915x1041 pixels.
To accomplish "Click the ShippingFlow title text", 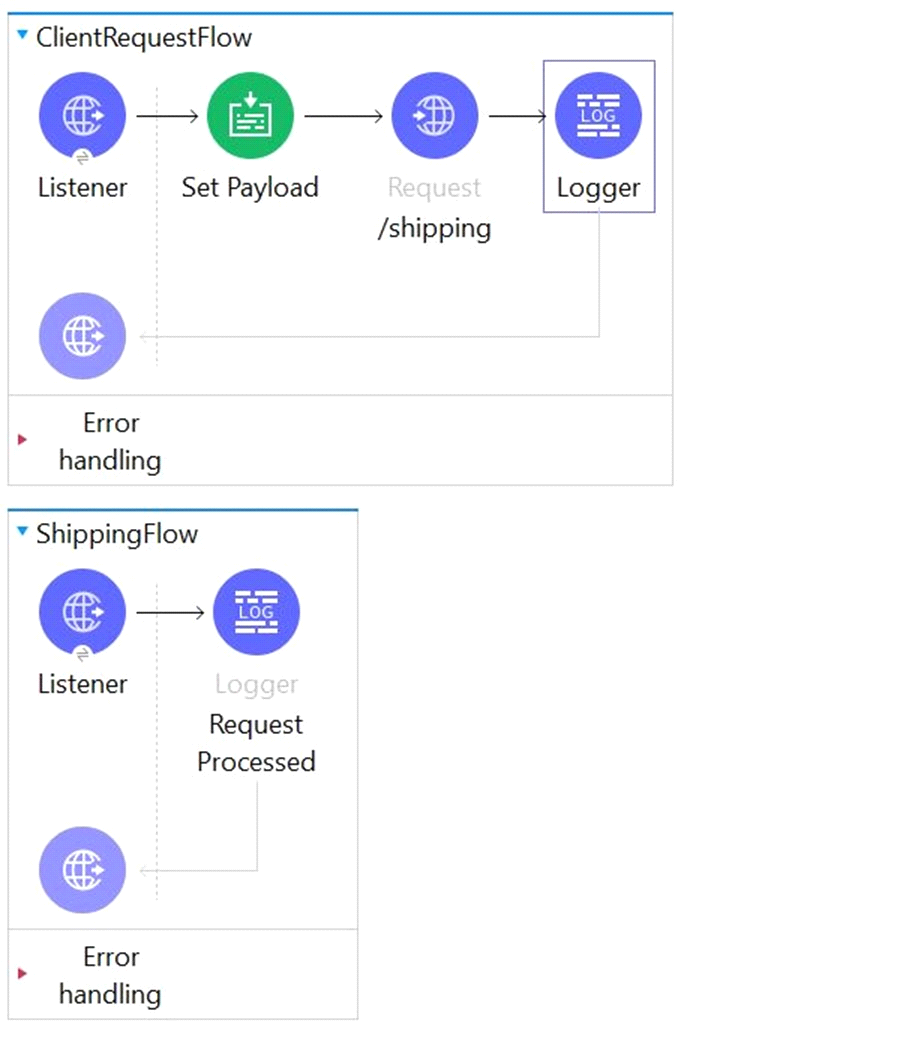I will (x=117, y=534).
